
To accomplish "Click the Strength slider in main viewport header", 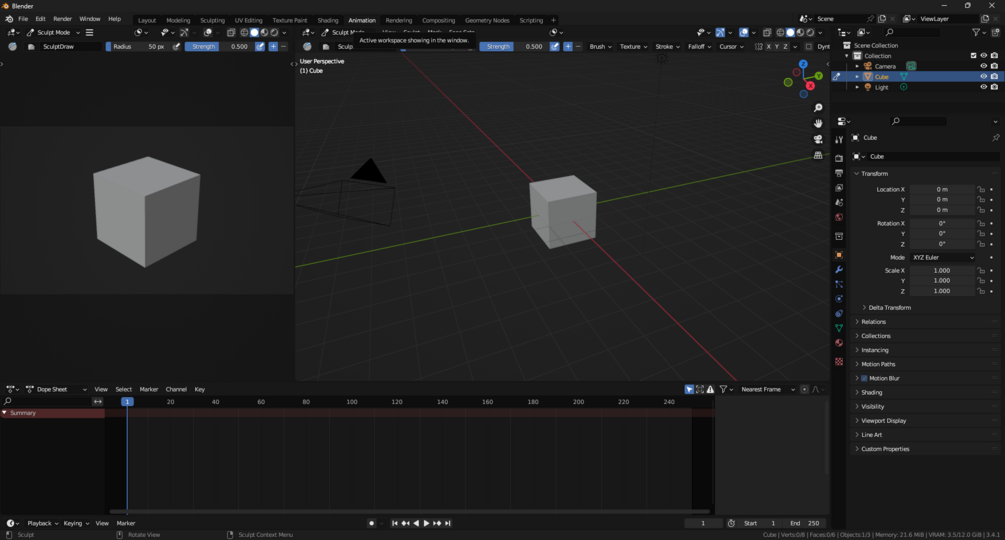I will coord(515,47).
